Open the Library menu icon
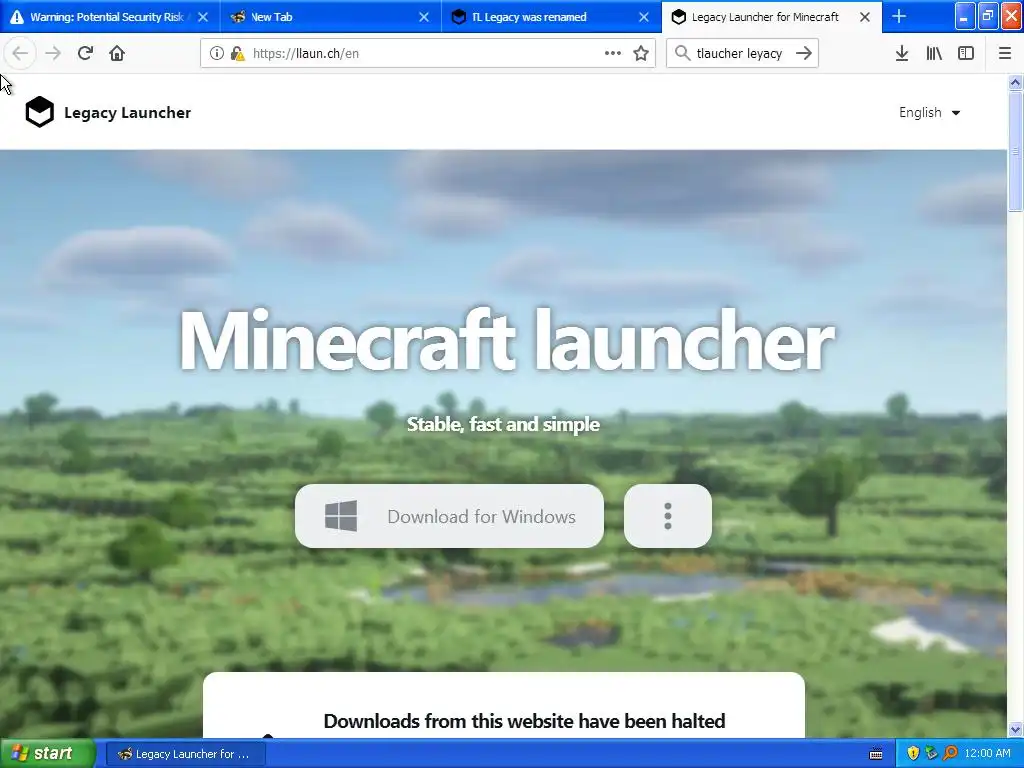Image resolution: width=1024 pixels, height=768 pixels. coord(934,54)
